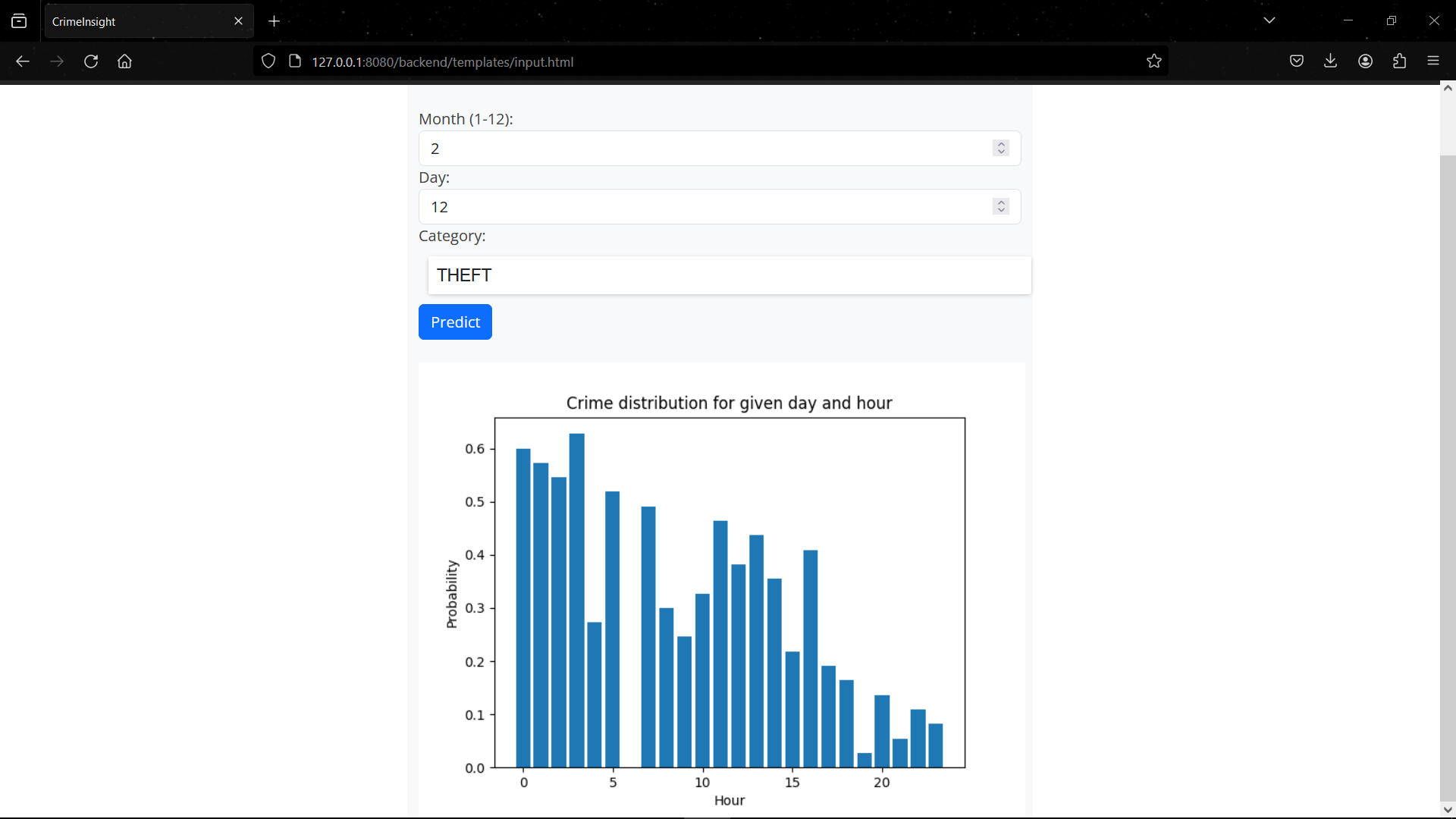Go to the browser home page icon
This screenshot has width=1456, height=819.
pyautogui.click(x=124, y=61)
